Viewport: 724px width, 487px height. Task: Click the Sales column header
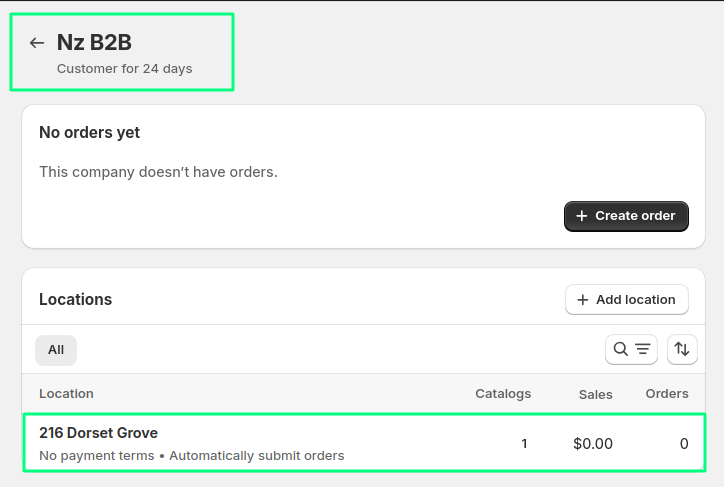tap(595, 394)
